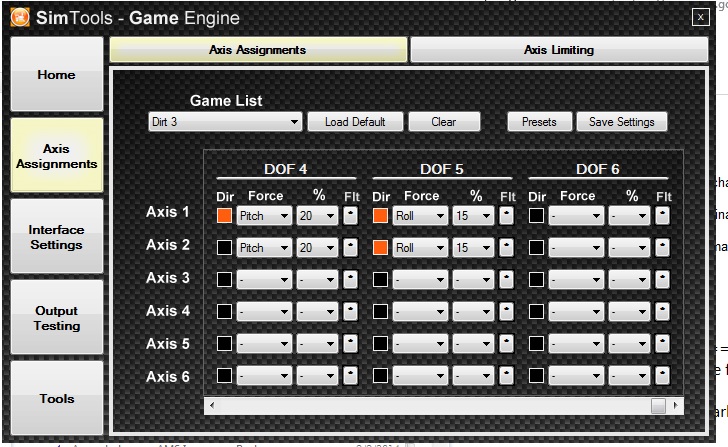Open Axis 5 DOF 4 filter button

pos(351,344)
